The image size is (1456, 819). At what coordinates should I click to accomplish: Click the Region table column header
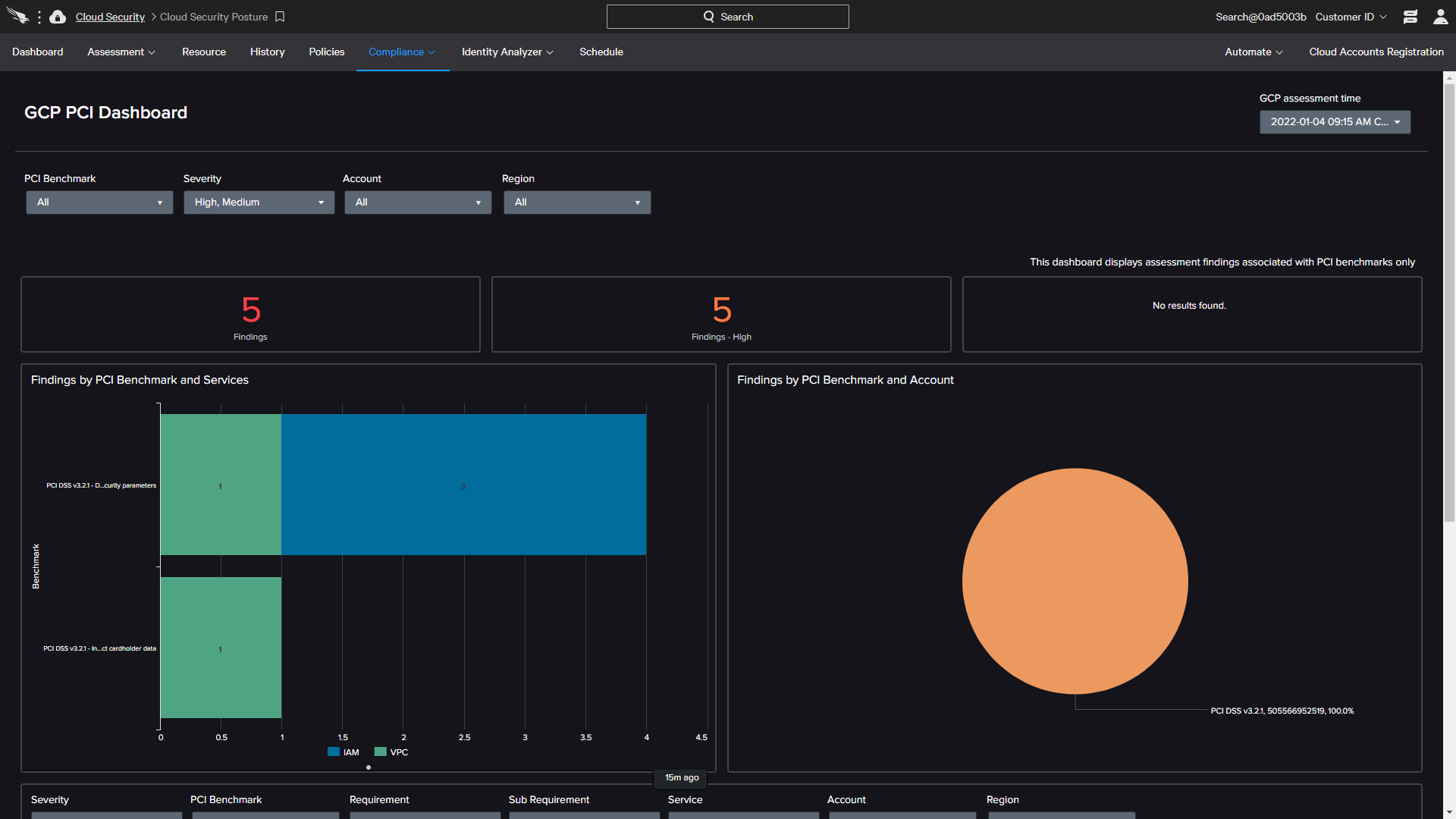(1003, 799)
